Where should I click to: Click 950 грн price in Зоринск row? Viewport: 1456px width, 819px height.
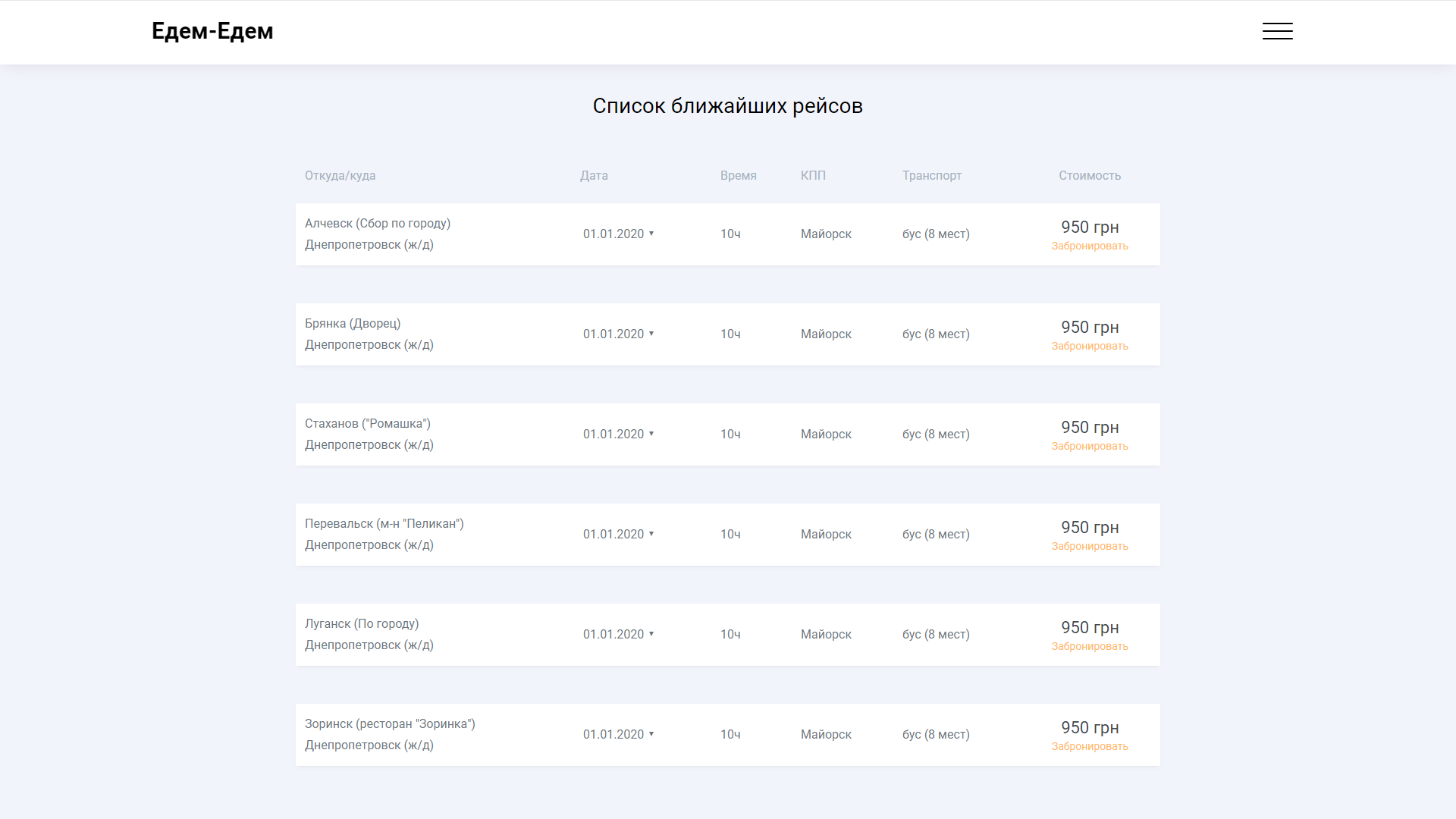click(x=1090, y=727)
